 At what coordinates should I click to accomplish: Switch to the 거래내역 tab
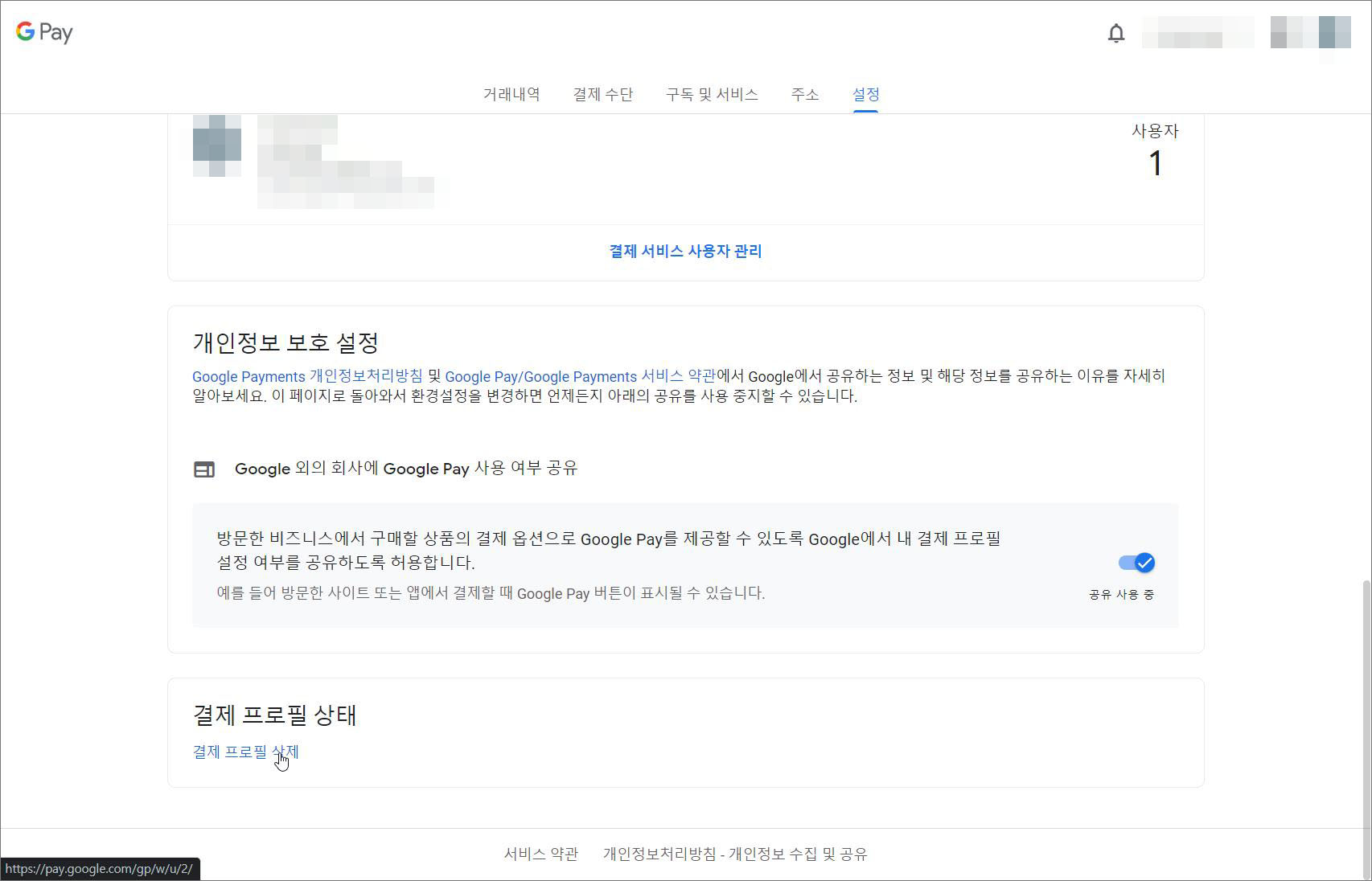(511, 94)
